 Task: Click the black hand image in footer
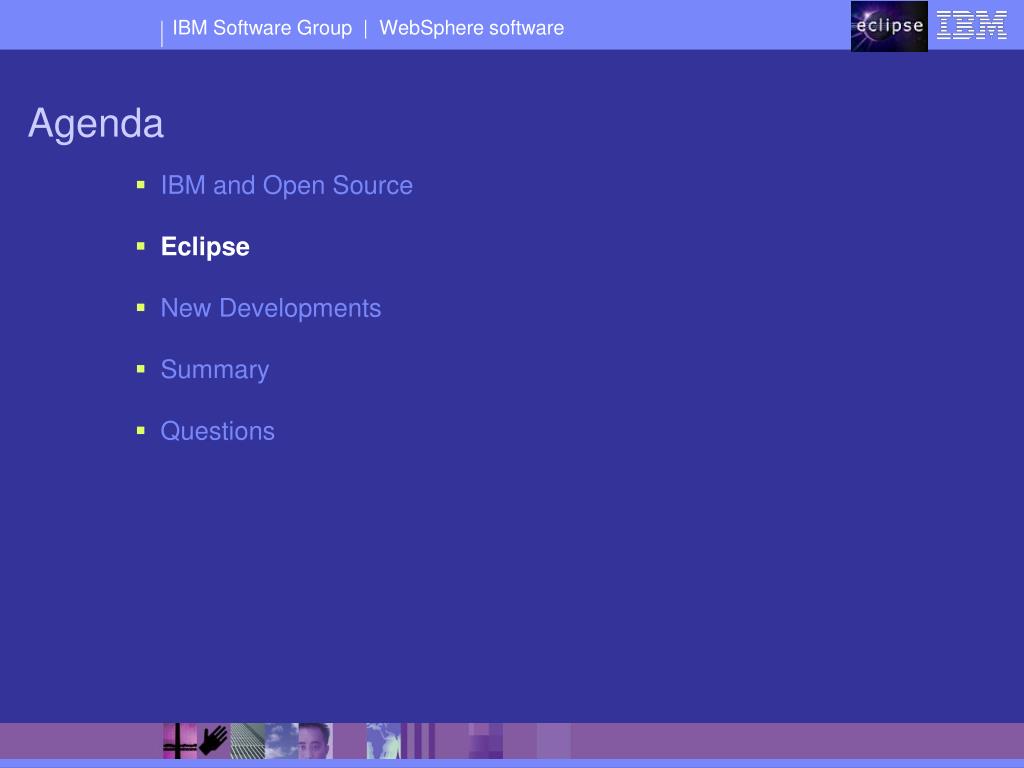pos(214,741)
